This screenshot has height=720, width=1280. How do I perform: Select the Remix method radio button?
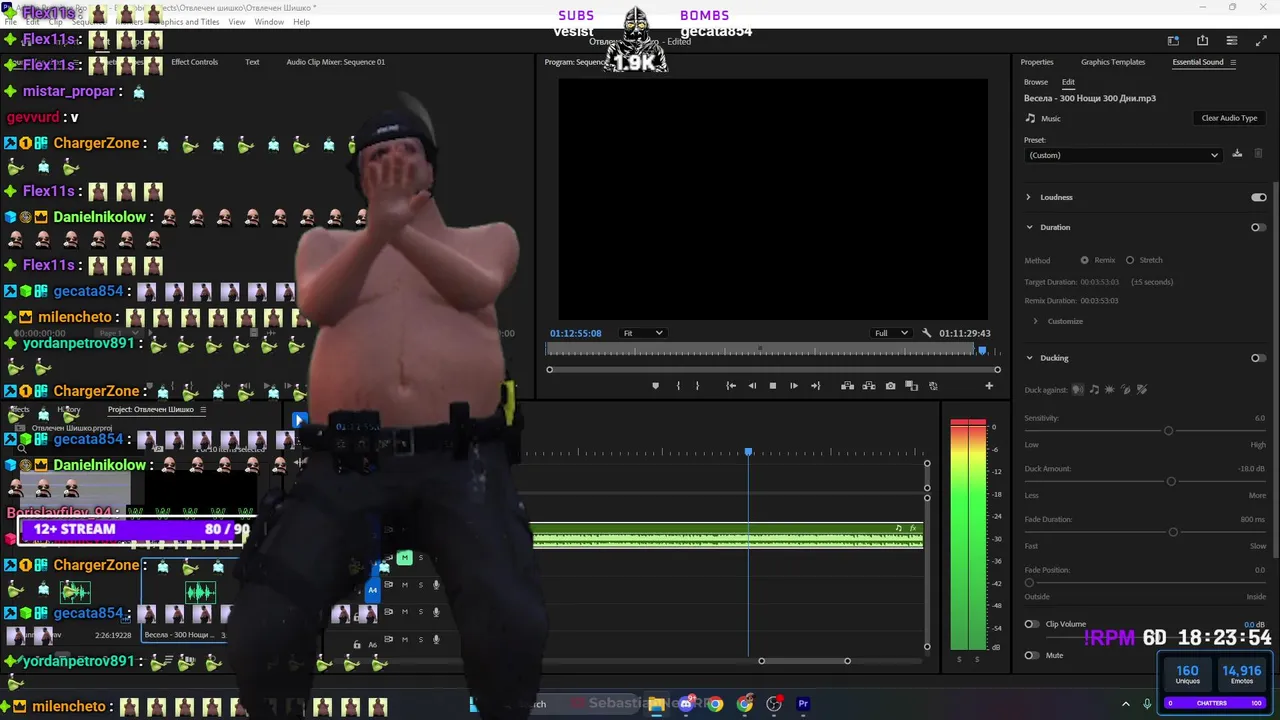1084,260
